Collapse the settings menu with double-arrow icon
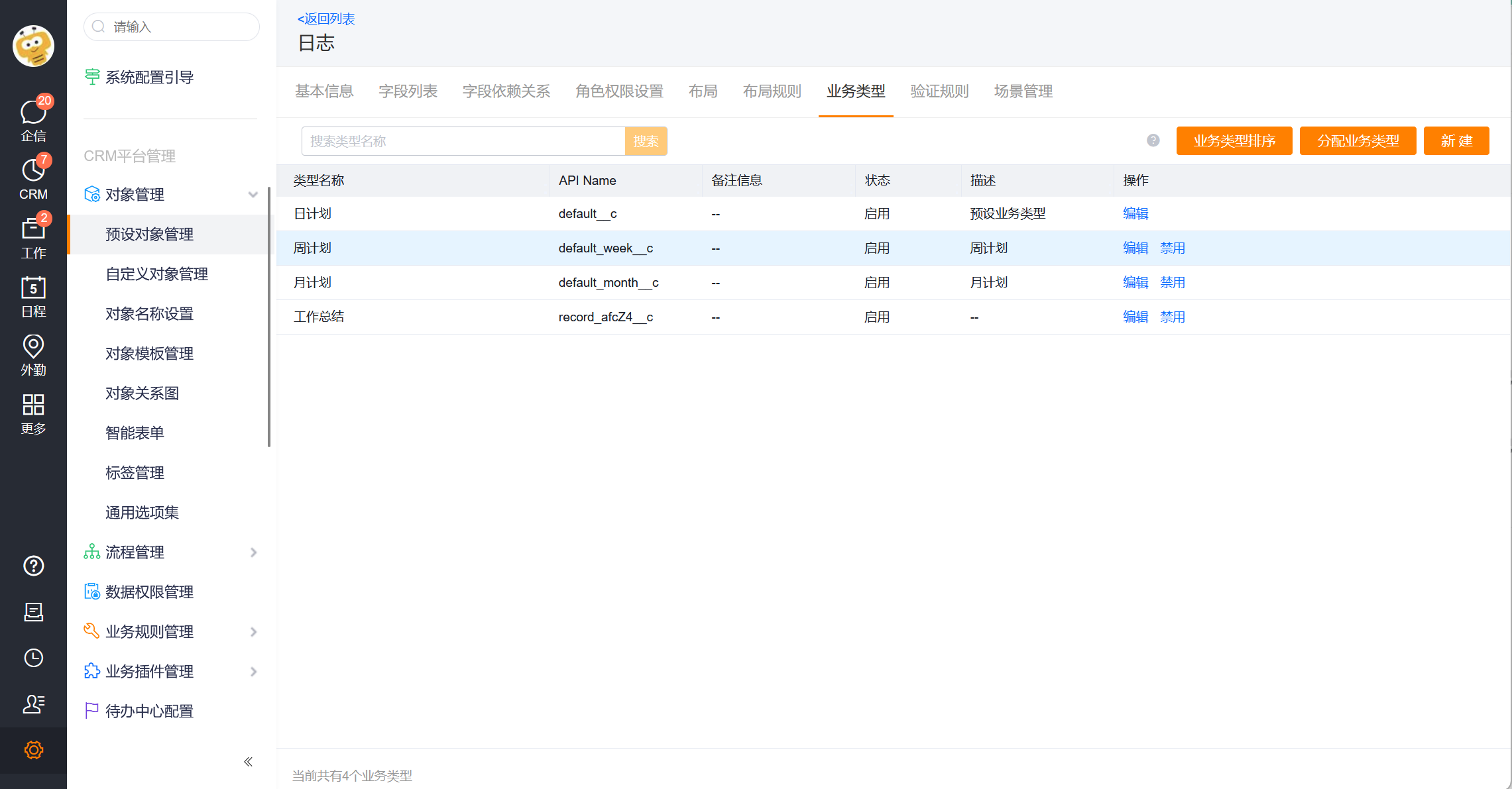Image resolution: width=1512 pixels, height=789 pixels. point(249,762)
